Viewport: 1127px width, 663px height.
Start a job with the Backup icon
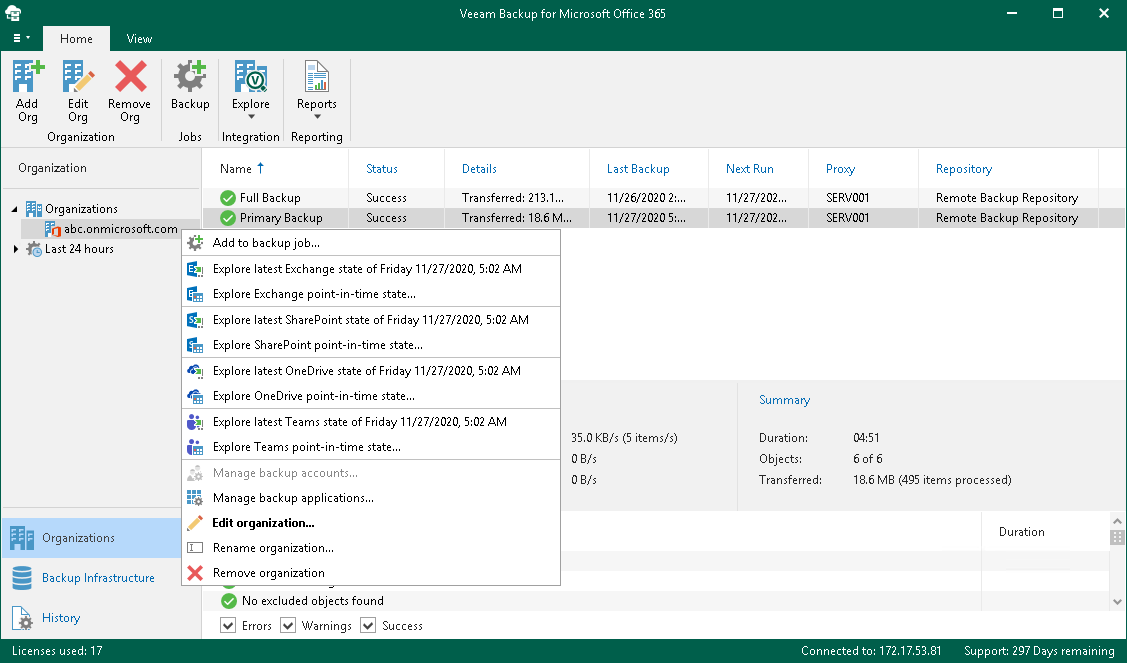[x=190, y=87]
